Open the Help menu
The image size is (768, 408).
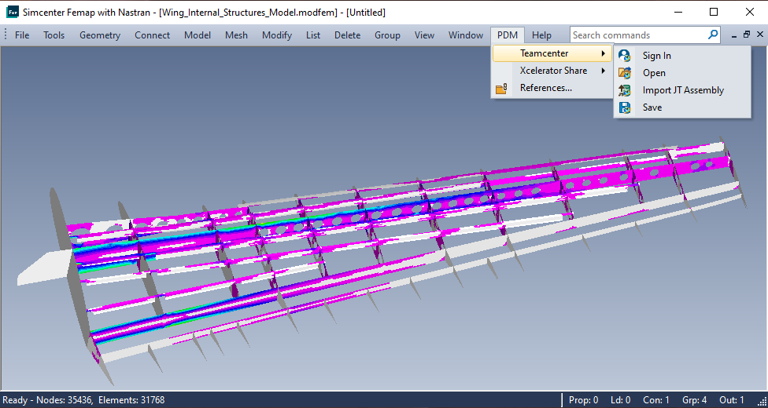542,35
